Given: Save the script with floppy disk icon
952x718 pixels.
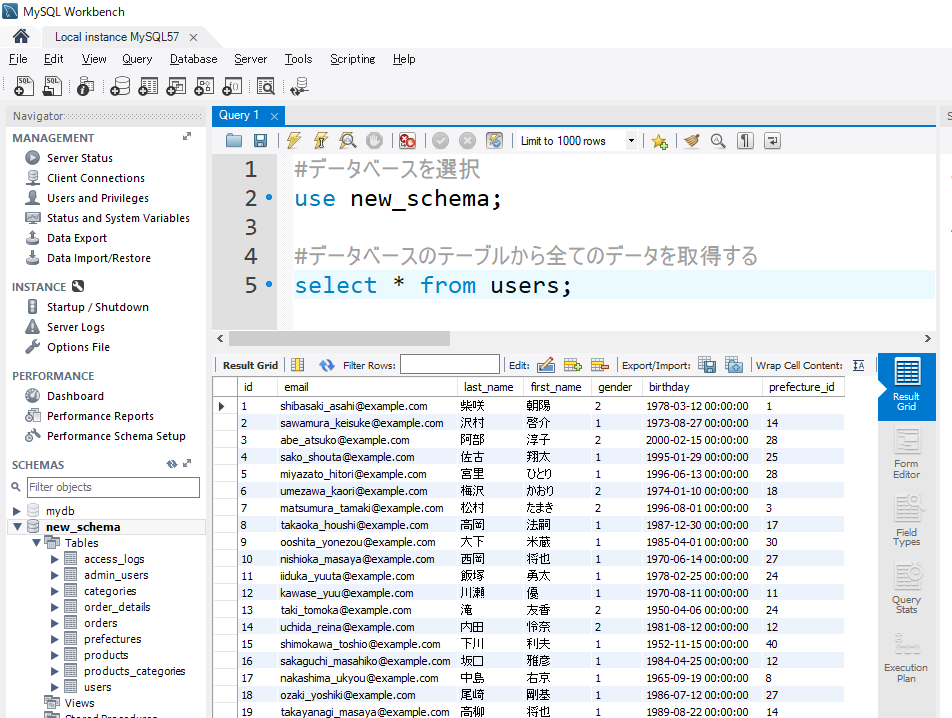Looking at the screenshot, I should point(260,141).
